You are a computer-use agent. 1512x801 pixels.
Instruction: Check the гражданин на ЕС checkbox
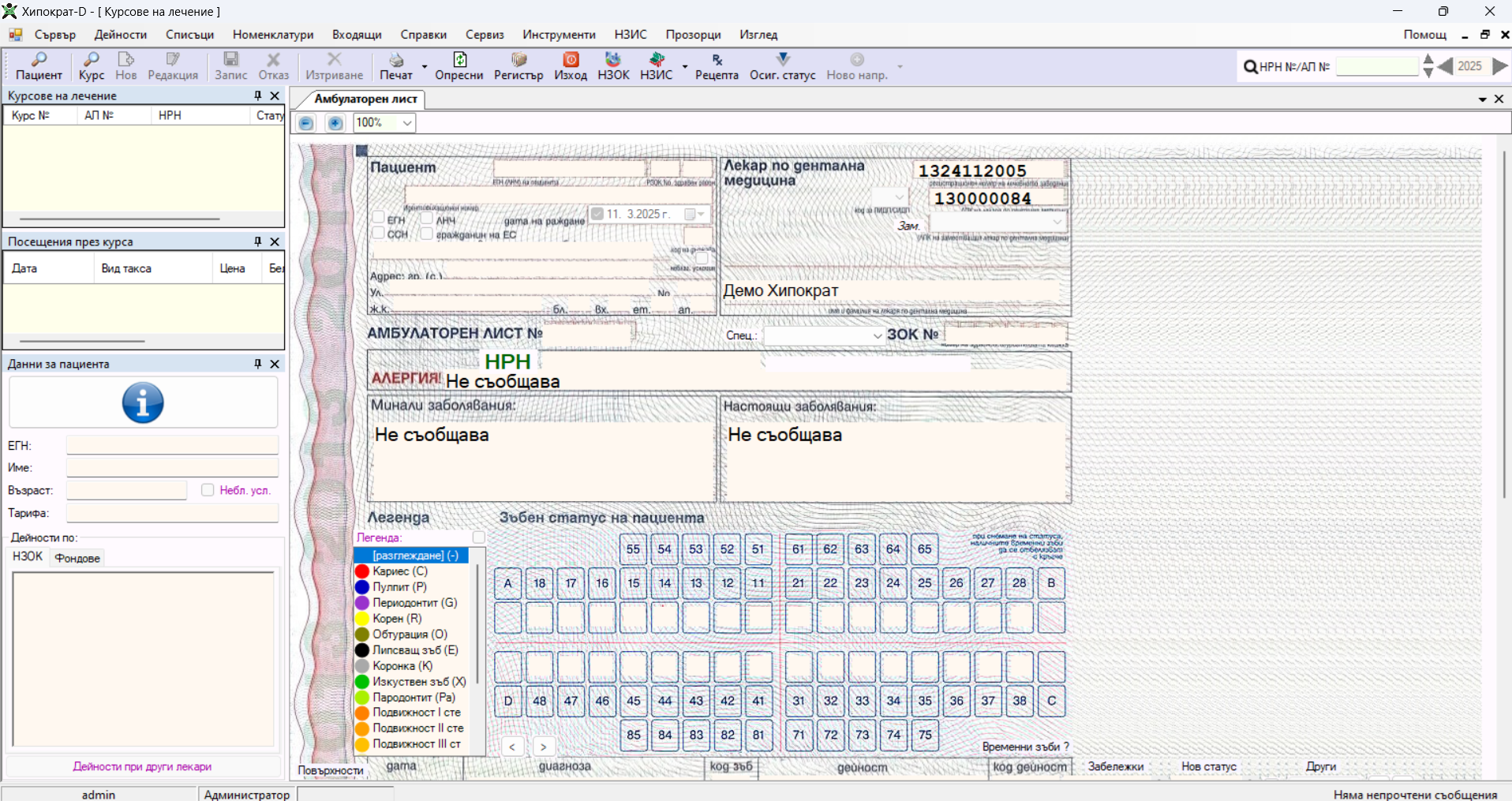[427, 234]
